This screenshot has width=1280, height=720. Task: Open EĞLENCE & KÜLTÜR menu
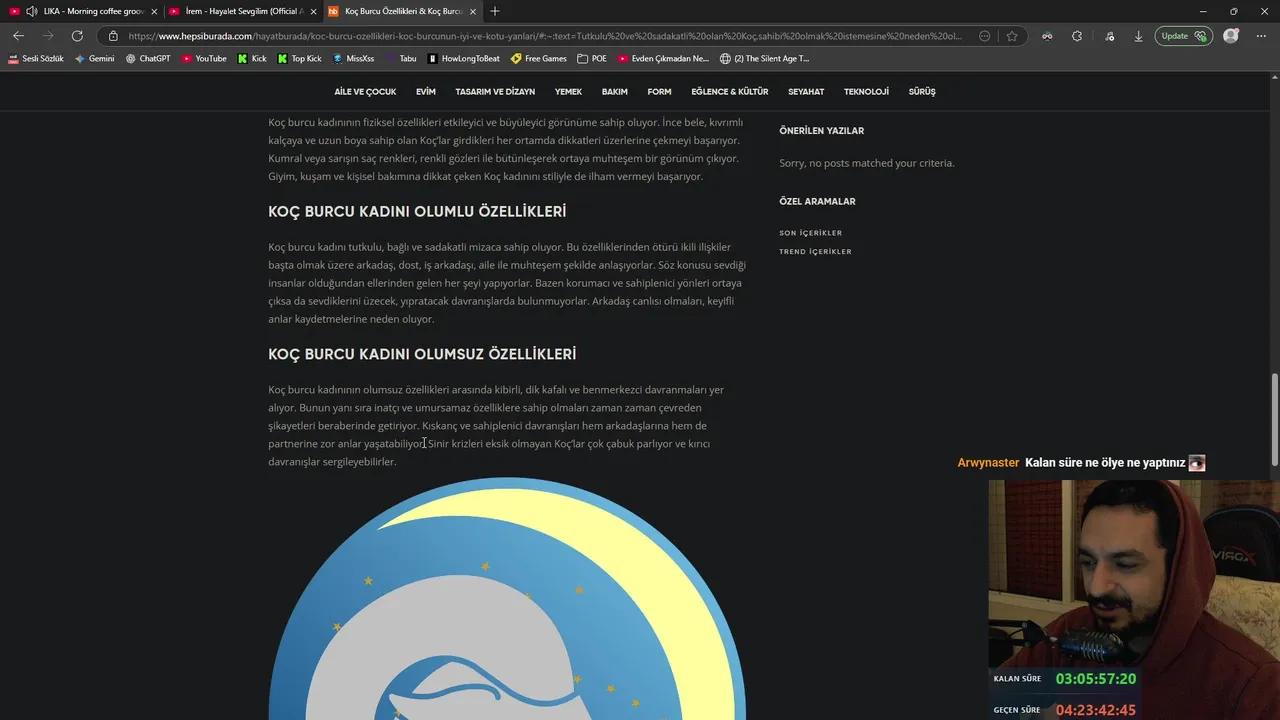click(730, 92)
